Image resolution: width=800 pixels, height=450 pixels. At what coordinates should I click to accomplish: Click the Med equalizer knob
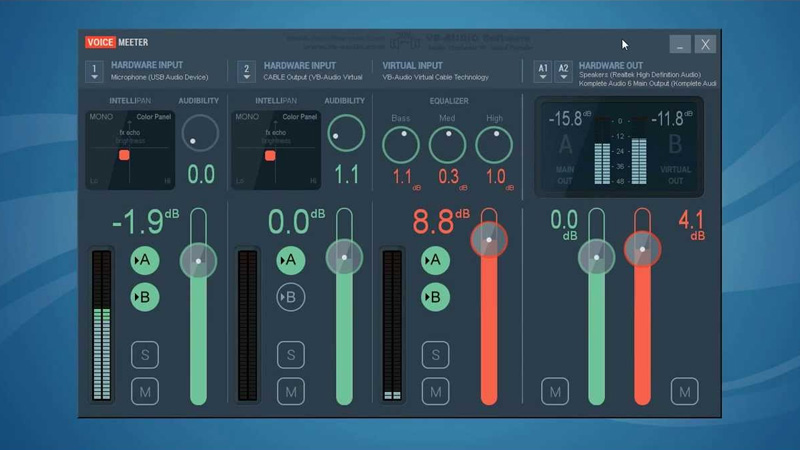[447, 145]
